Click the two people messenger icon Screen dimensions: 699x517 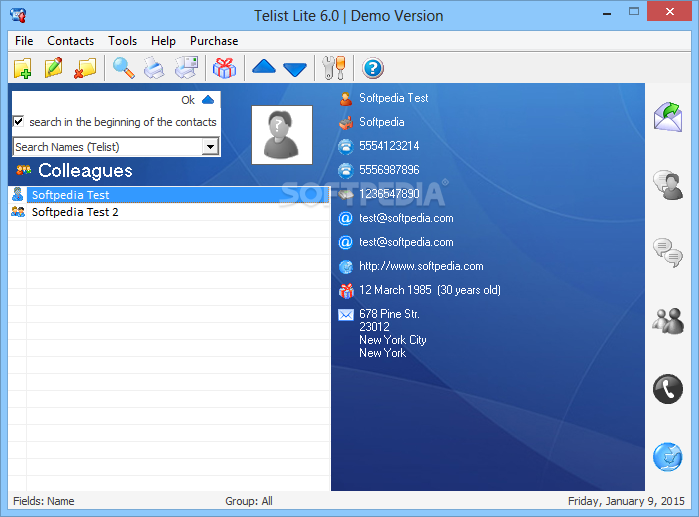pyautogui.click(x=668, y=321)
